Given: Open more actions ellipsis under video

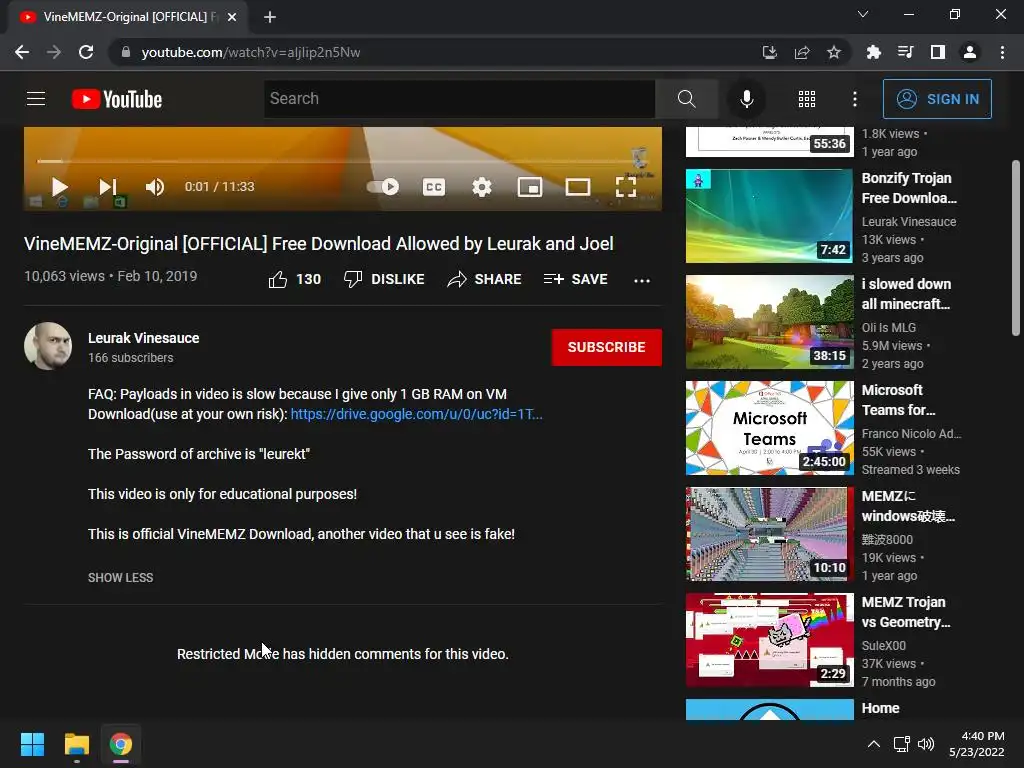Looking at the screenshot, I should 642,280.
